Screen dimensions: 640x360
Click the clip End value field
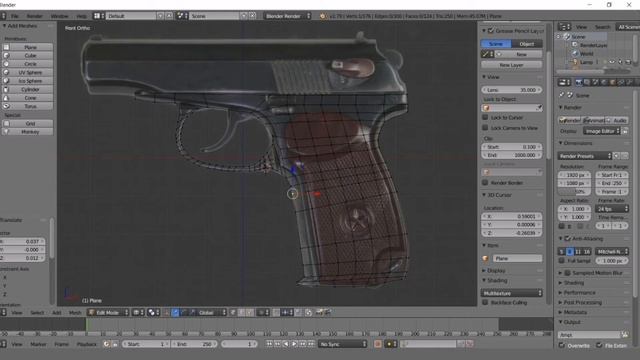[x=511, y=155]
